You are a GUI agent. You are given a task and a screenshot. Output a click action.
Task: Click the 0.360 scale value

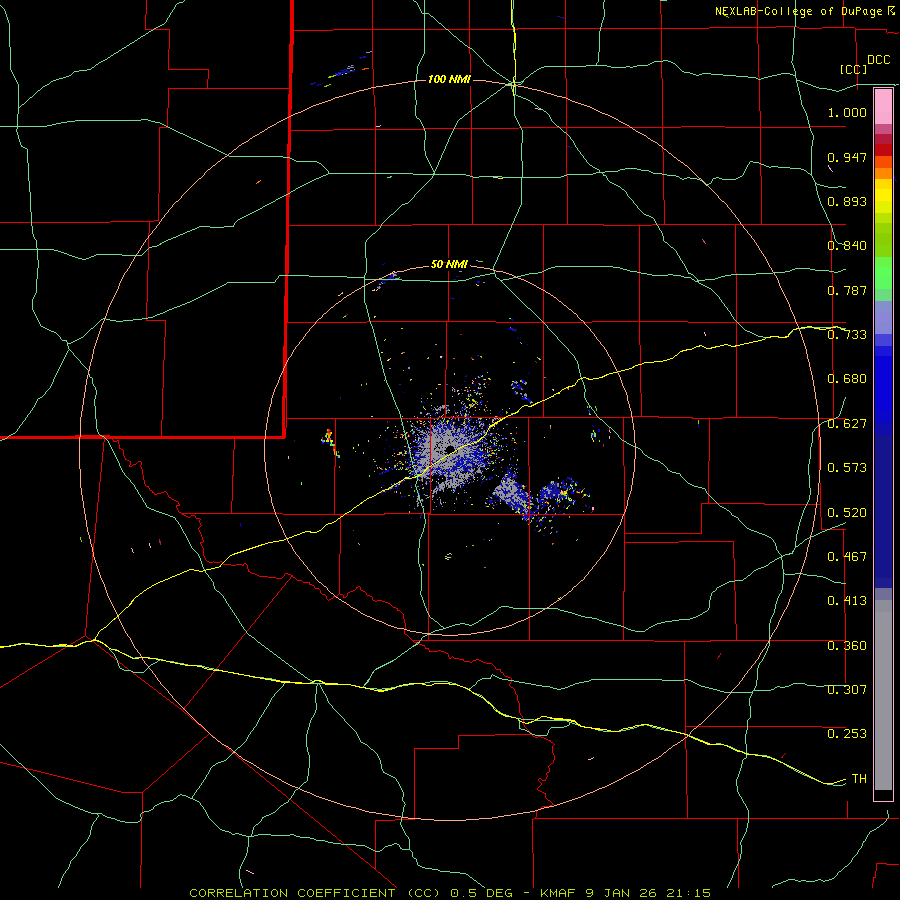(847, 646)
